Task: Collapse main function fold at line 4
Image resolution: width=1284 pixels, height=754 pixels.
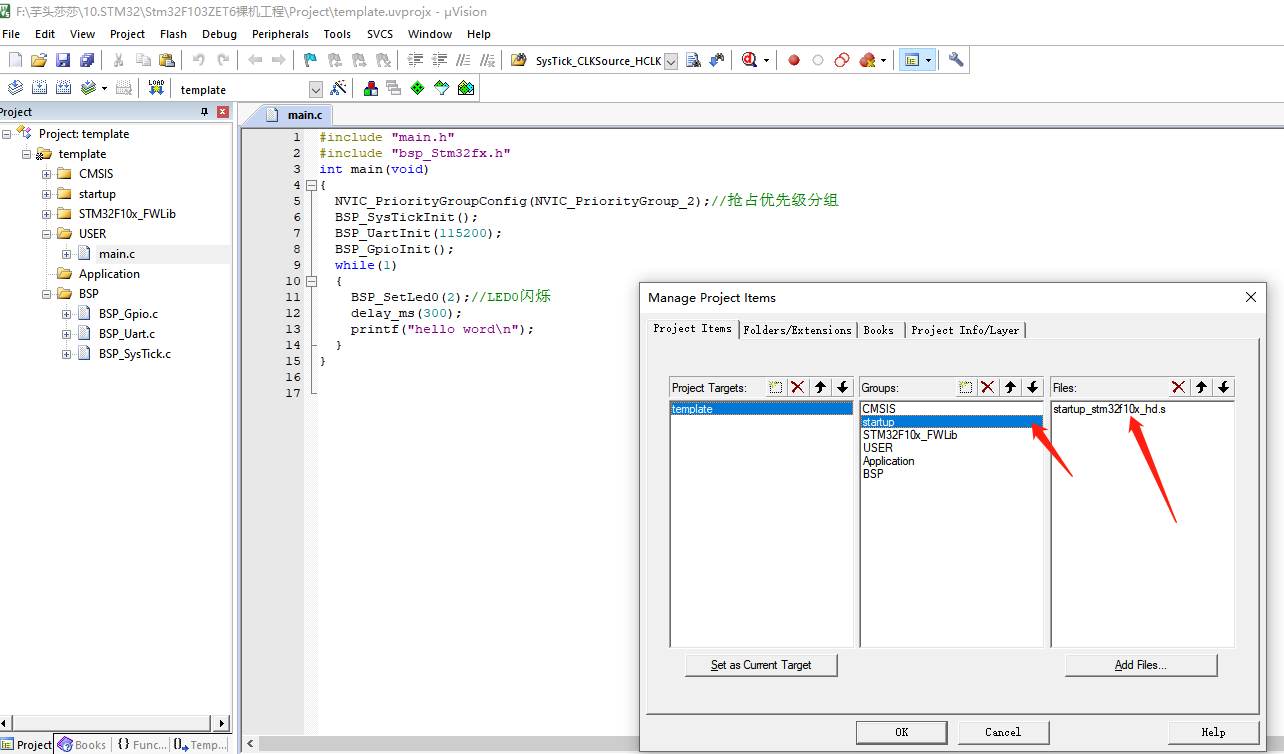Action: (311, 185)
